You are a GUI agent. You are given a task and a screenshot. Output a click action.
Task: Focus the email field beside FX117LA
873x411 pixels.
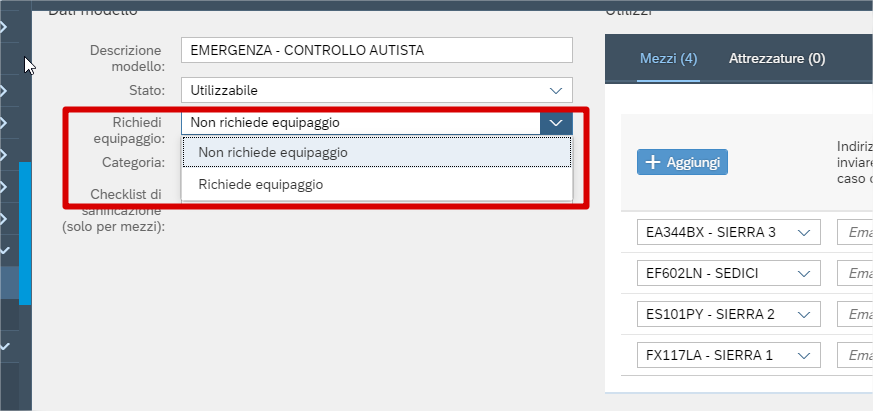click(x=854, y=355)
